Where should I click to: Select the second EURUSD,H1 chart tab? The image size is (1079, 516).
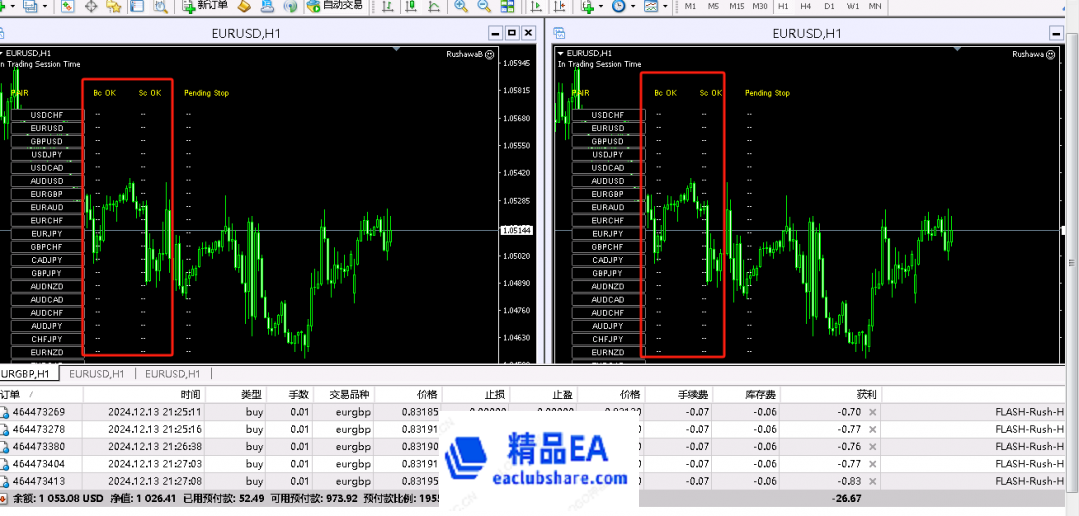click(173, 374)
